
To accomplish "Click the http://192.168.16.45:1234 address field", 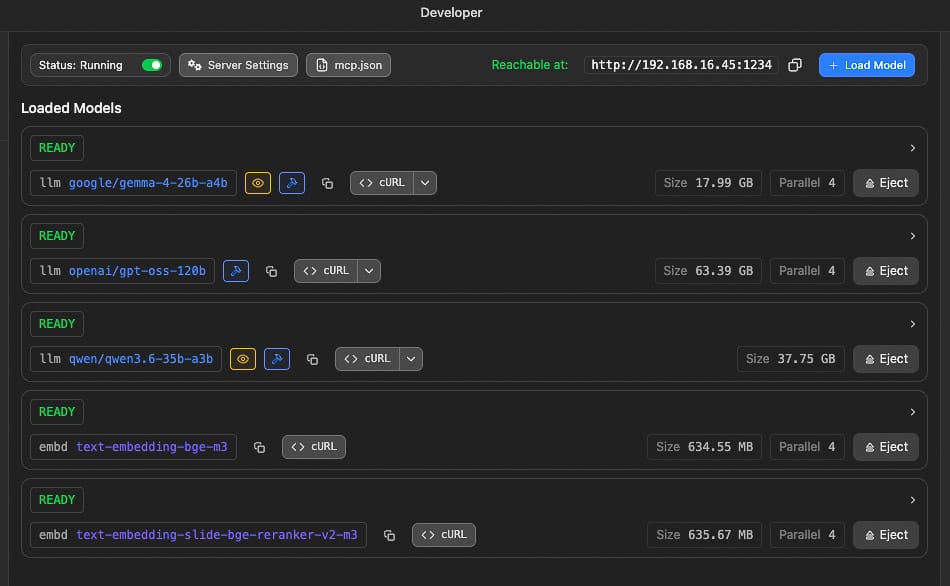I will 681,65.
